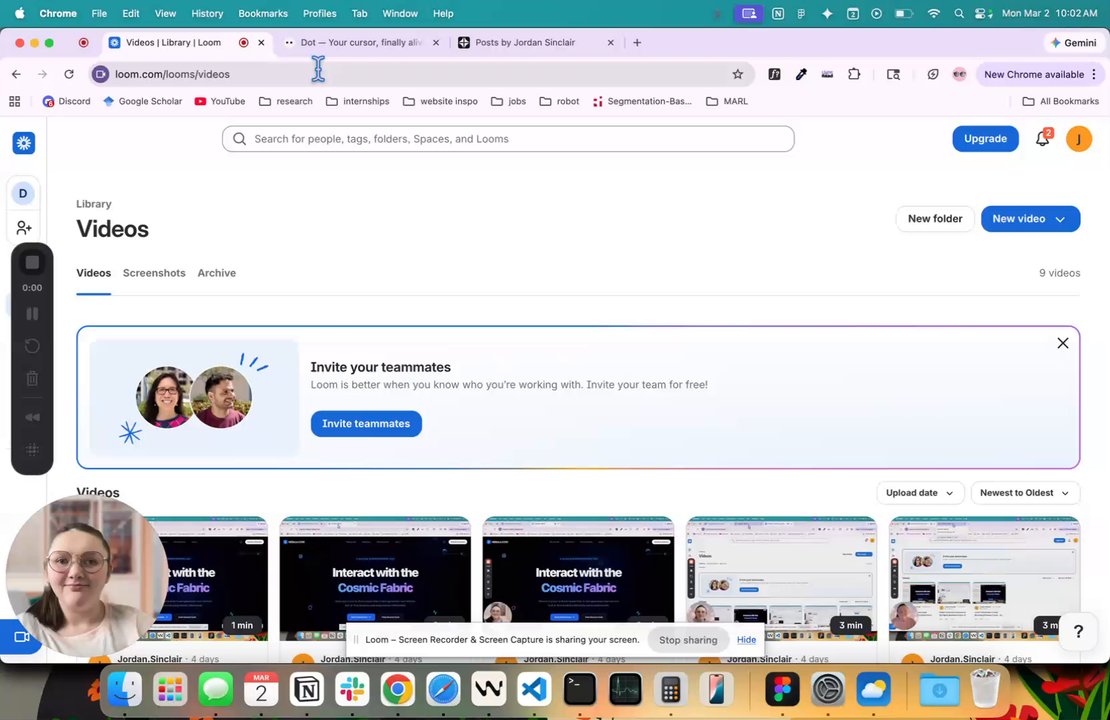Image resolution: width=1110 pixels, height=720 pixels.
Task: Open the Newest to Oldest dropdown
Action: pyautogui.click(x=1024, y=493)
